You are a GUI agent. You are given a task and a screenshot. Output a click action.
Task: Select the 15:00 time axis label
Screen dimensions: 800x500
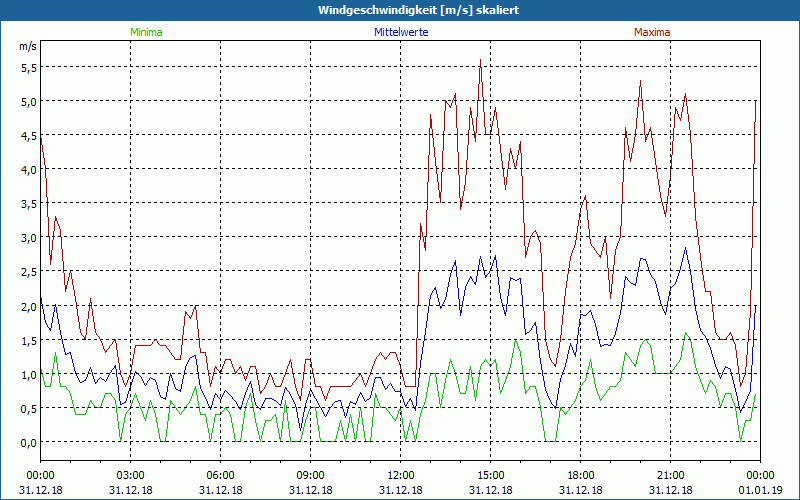(x=491, y=475)
